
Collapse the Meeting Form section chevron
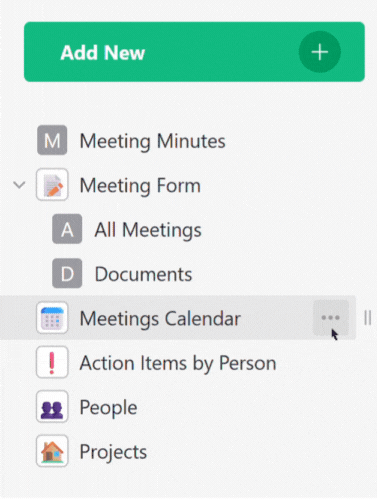pos(19,185)
